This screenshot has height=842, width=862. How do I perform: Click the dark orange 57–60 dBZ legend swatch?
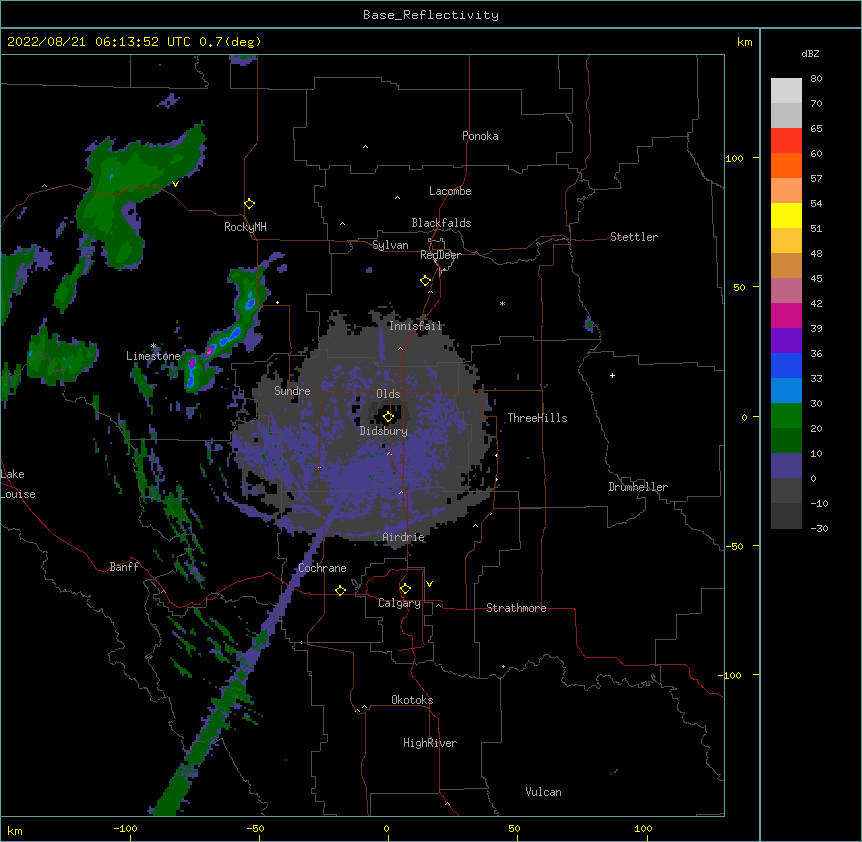point(786,165)
